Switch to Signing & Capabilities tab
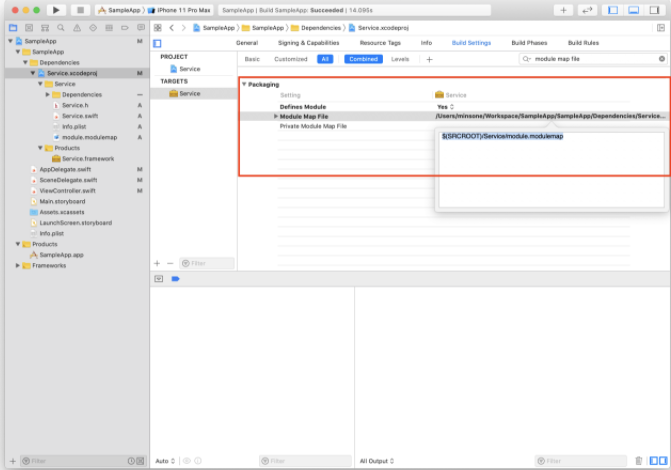Screen dimensions: 671x470 click(x=309, y=43)
